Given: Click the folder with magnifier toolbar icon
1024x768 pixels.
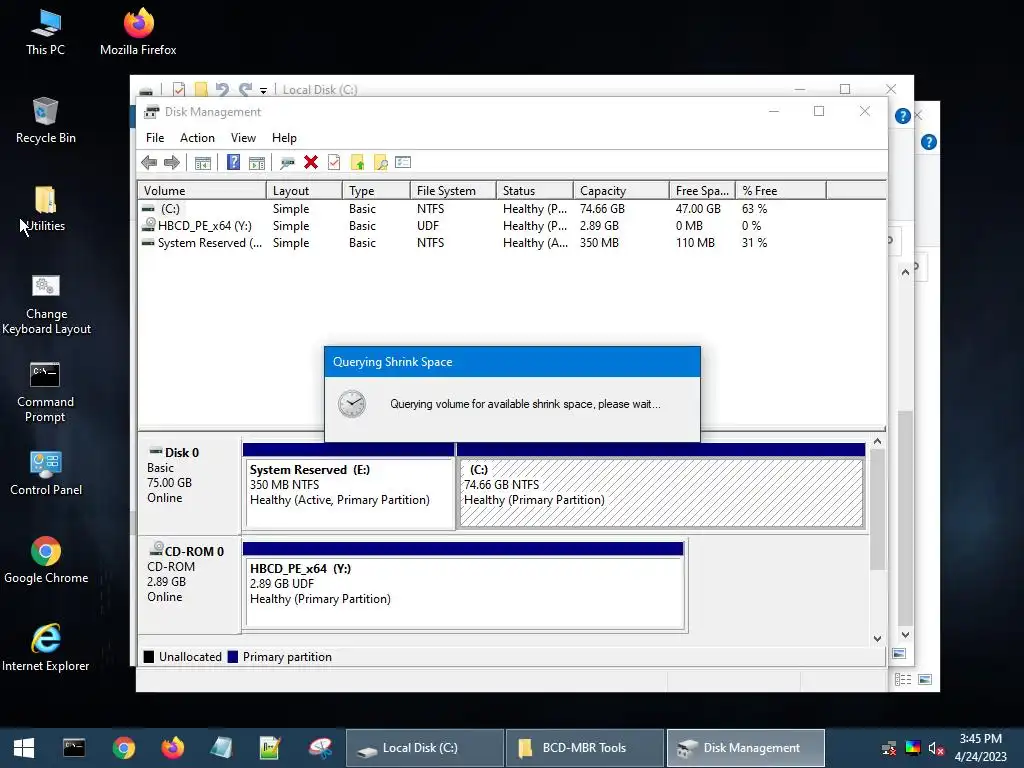Looking at the screenshot, I should click(x=381, y=163).
